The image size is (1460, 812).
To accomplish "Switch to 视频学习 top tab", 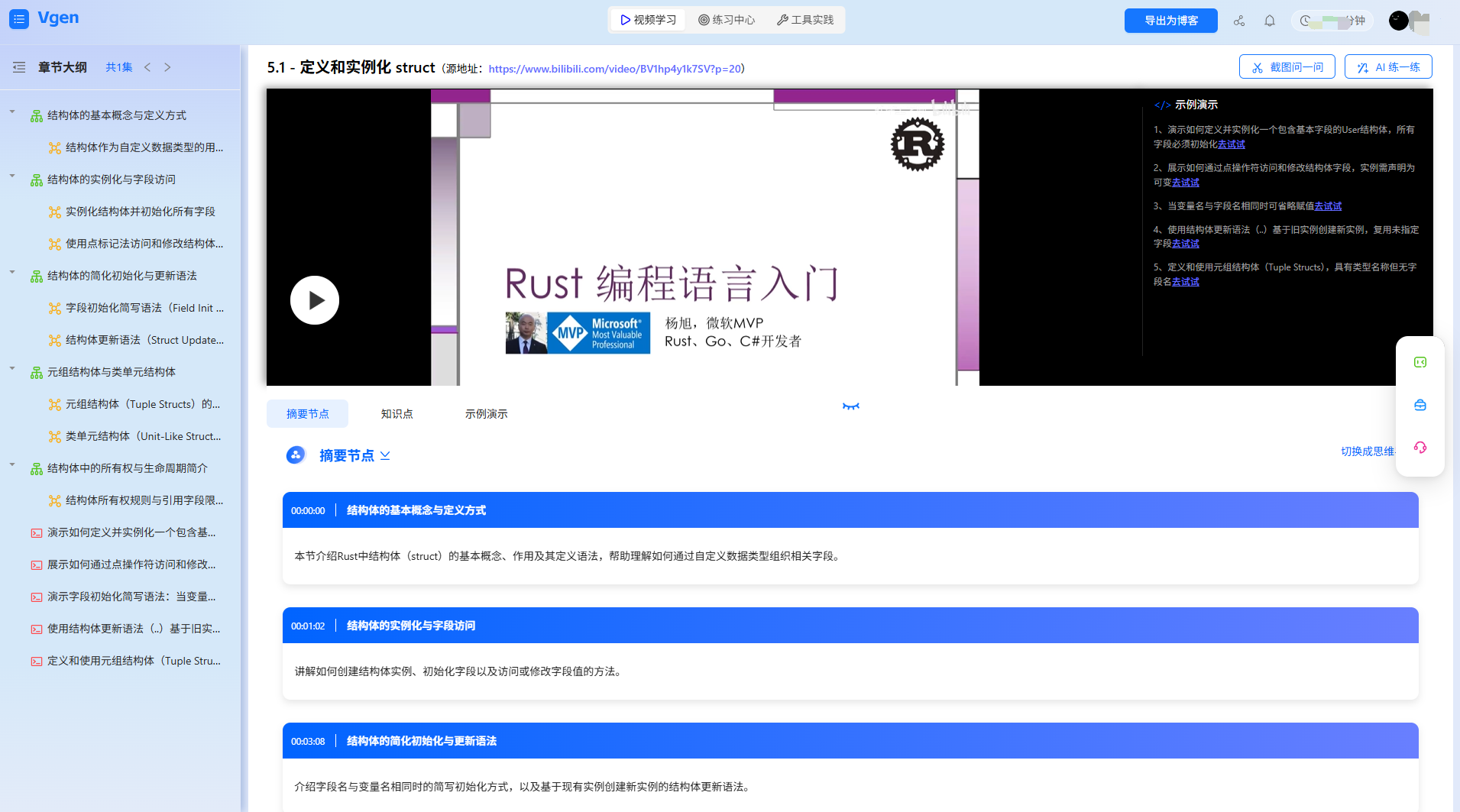I will click(648, 20).
